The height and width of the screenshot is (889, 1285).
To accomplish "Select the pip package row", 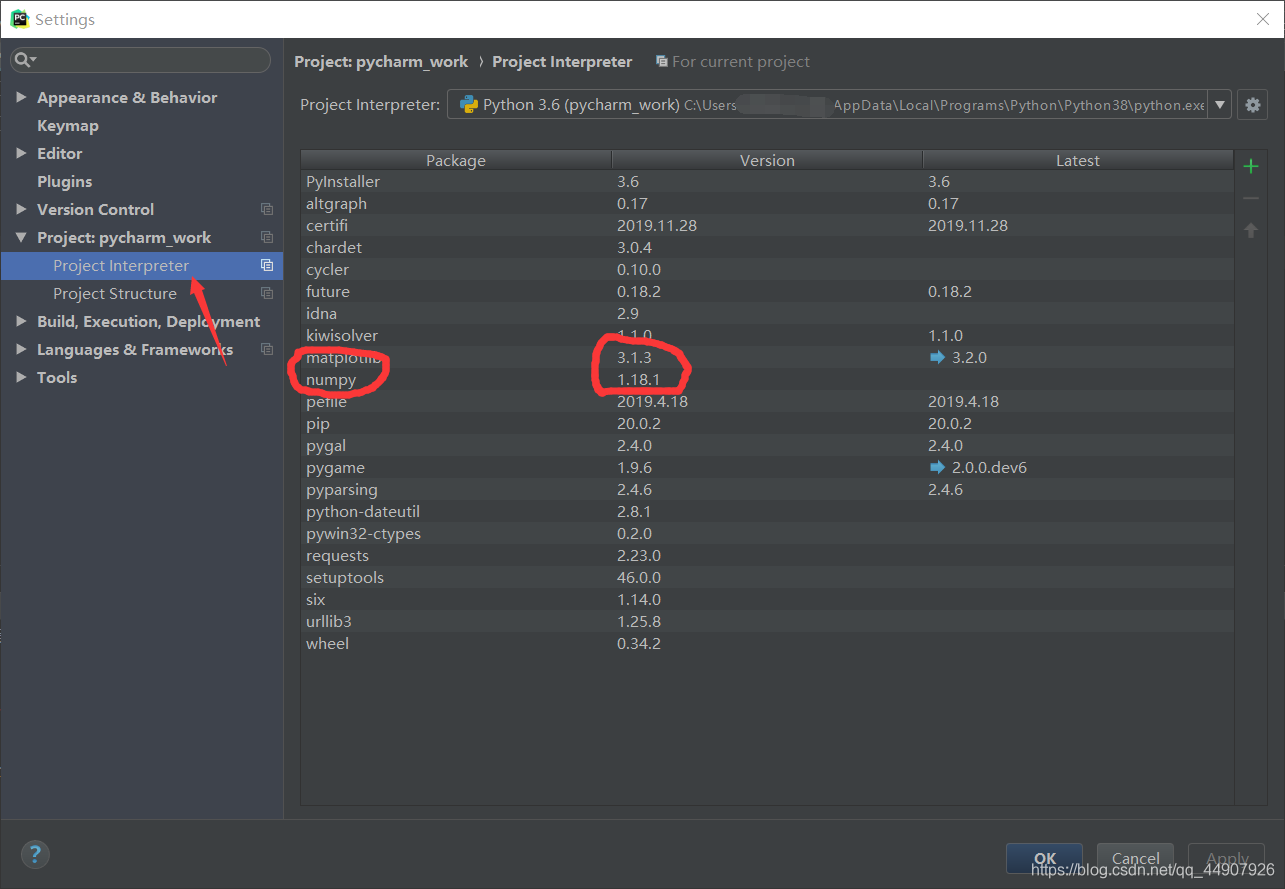I will point(767,423).
